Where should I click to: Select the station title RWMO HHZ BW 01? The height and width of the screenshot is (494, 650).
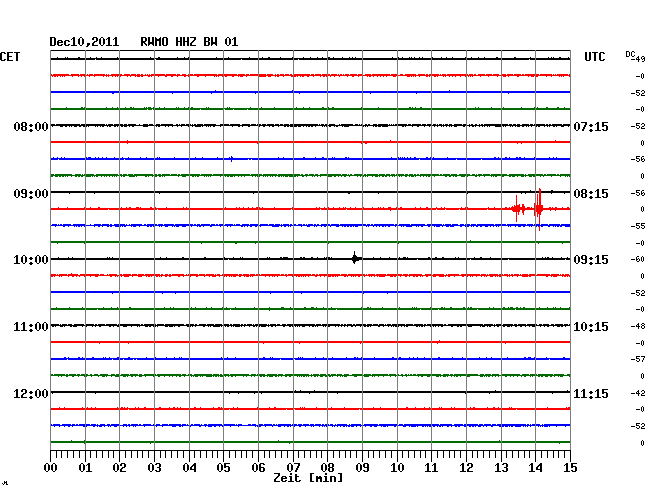pos(189,42)
